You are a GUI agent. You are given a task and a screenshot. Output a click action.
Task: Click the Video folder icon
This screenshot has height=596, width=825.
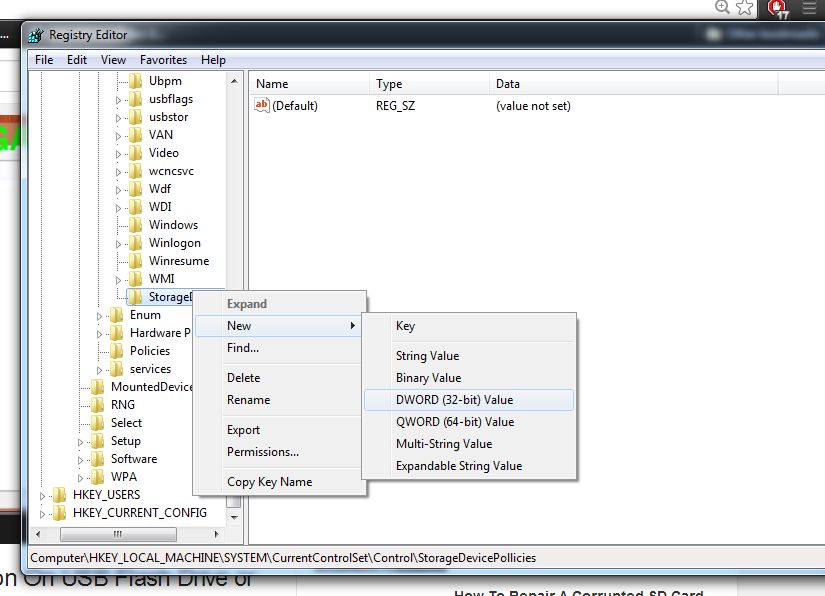pyautogui.click(x=136, y=153)
